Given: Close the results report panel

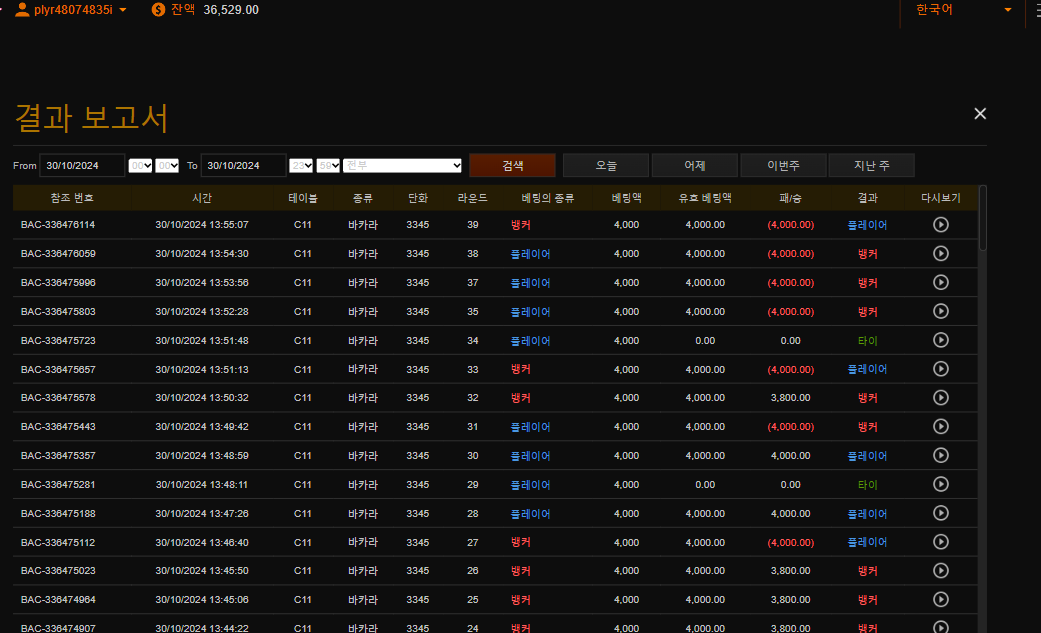Looking at the screenshot, I should click(980, 114).
